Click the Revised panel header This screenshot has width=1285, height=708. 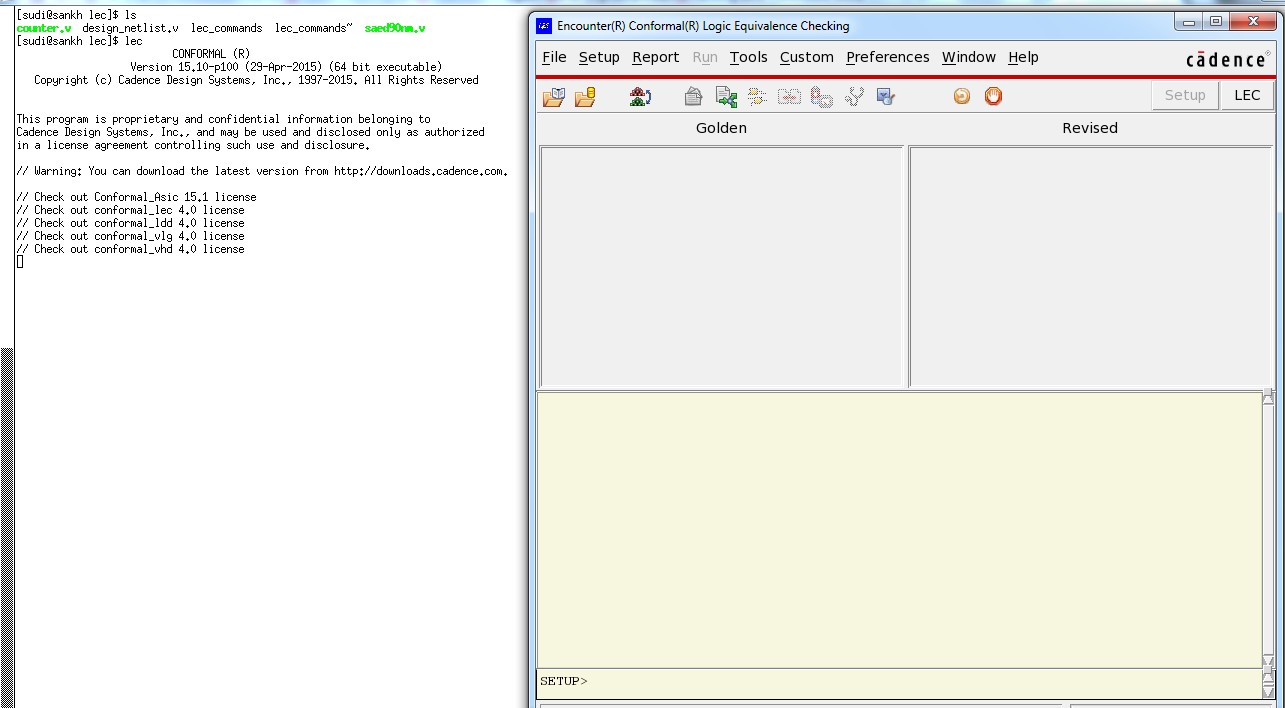1090,128
